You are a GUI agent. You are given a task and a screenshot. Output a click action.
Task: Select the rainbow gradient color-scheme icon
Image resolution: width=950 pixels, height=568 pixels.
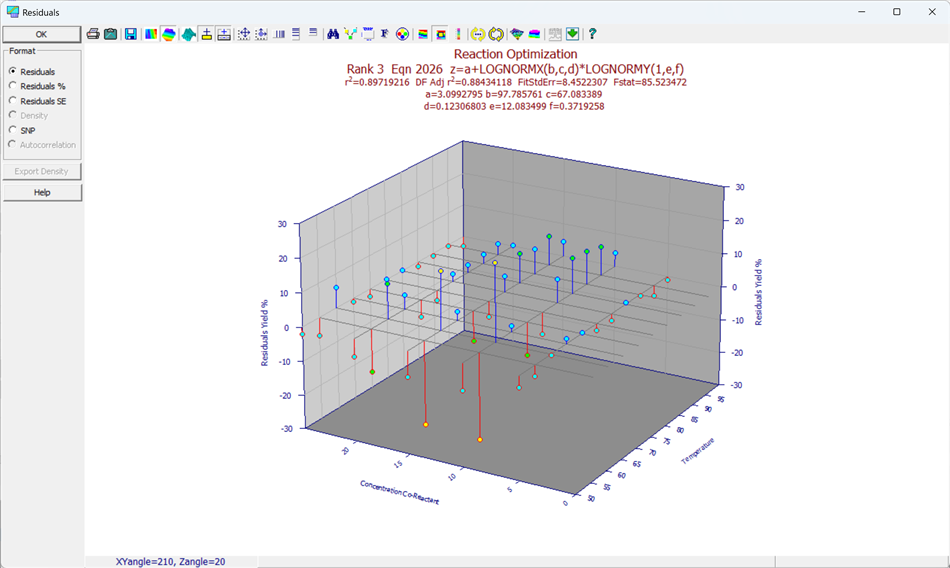tap(151, 34)
